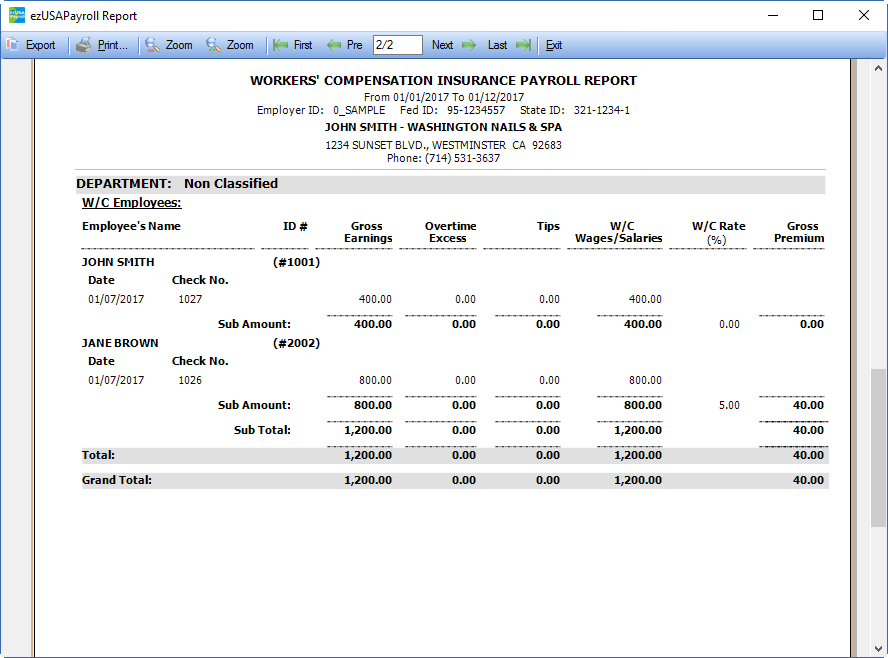Click the Last text label

click(497, 45)
